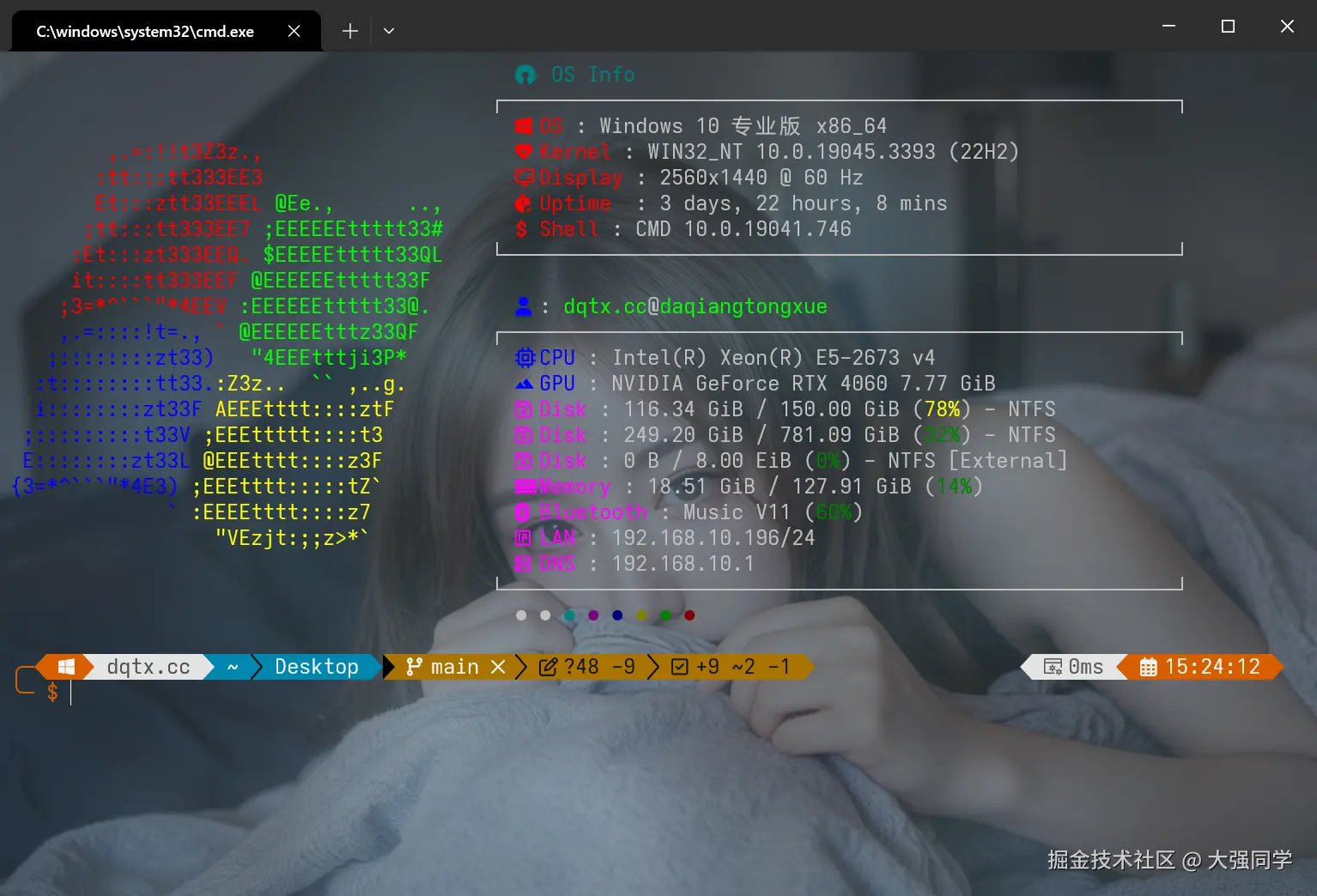Click the main branch name
This screenshot has width=1317, height=896.
[455, 667]
